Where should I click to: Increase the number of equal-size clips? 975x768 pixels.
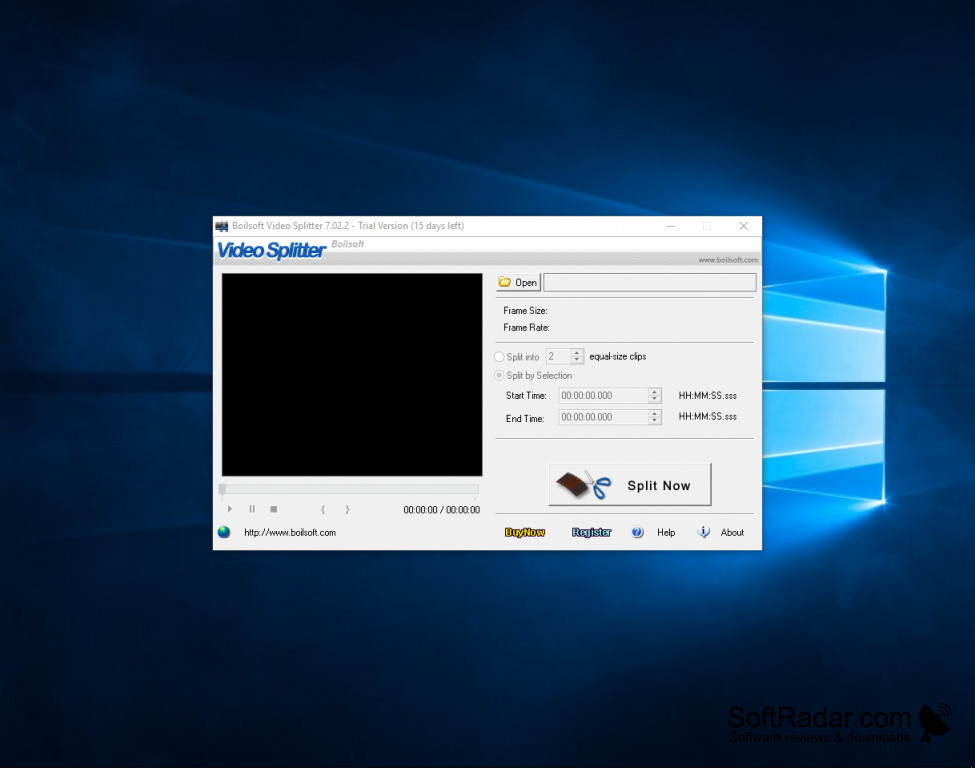pyautogui.click(x=577, y=353)
